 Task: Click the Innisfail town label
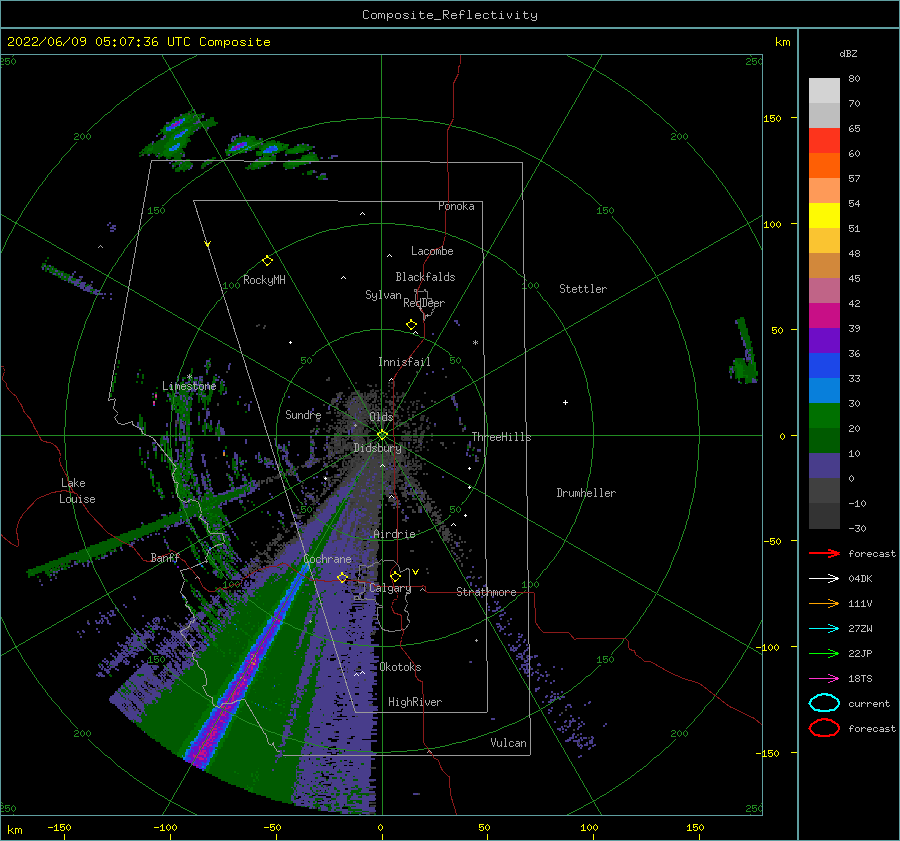404,362
